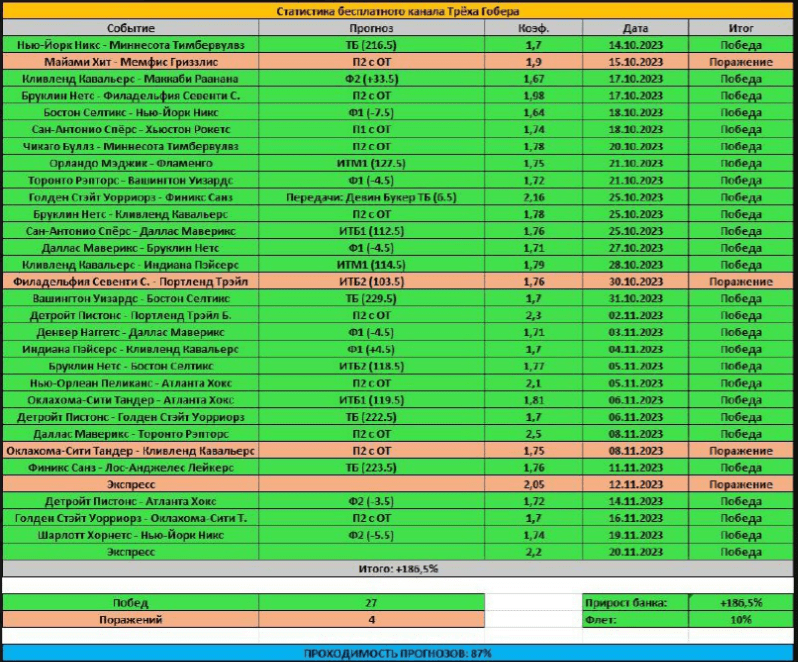Select the date cell 14.10.2023

tap(635, 46)
